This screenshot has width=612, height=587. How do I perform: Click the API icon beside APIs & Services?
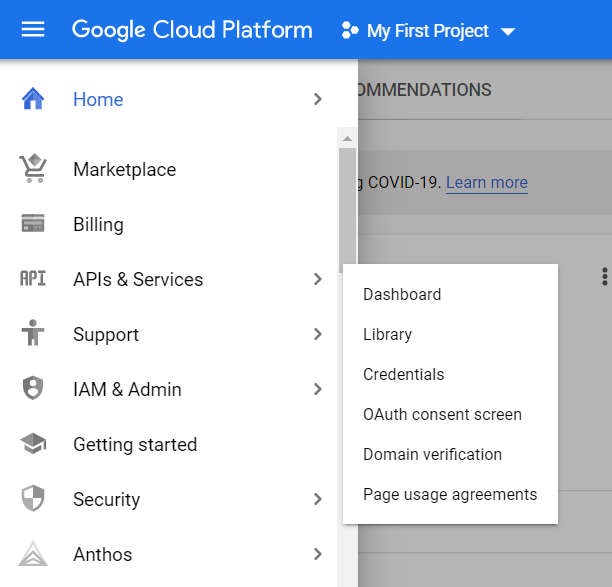click(x=33, y=279)
